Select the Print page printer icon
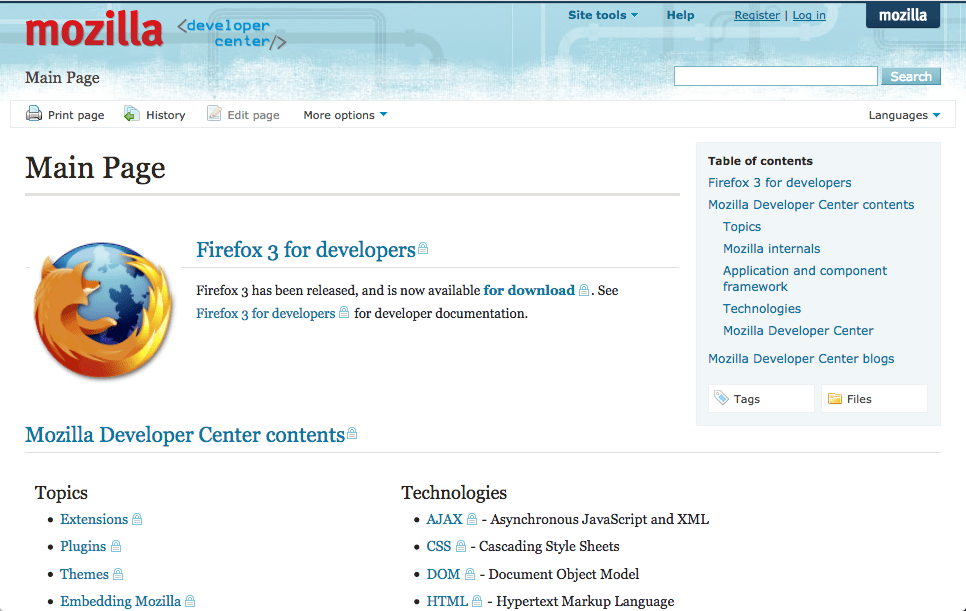966x611 pixels. click(x=33, y=114)
